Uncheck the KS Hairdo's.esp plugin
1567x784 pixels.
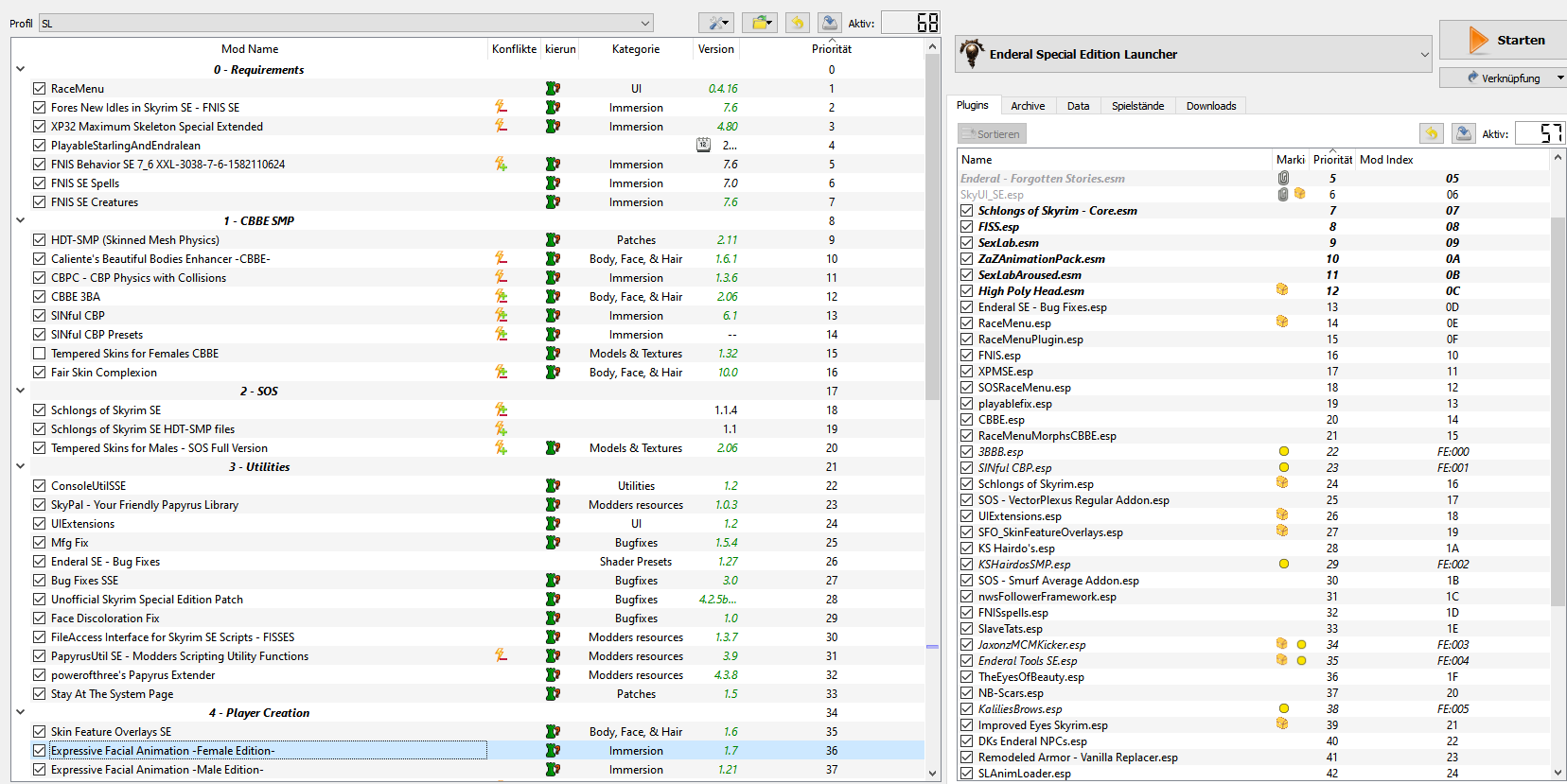coord(966,549)
